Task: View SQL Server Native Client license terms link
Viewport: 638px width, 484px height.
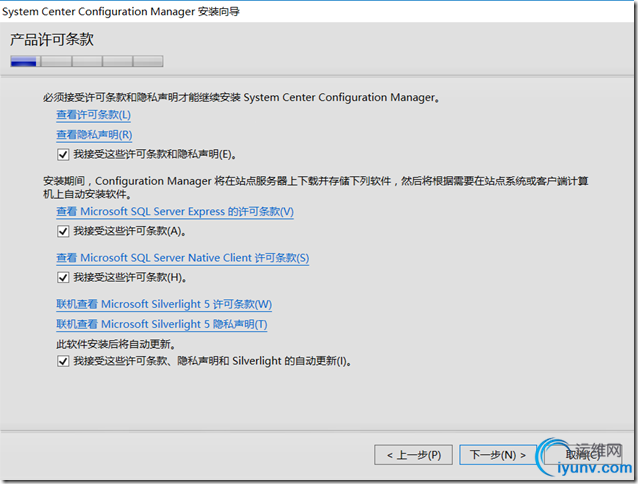Action: [x=183, y=258]
